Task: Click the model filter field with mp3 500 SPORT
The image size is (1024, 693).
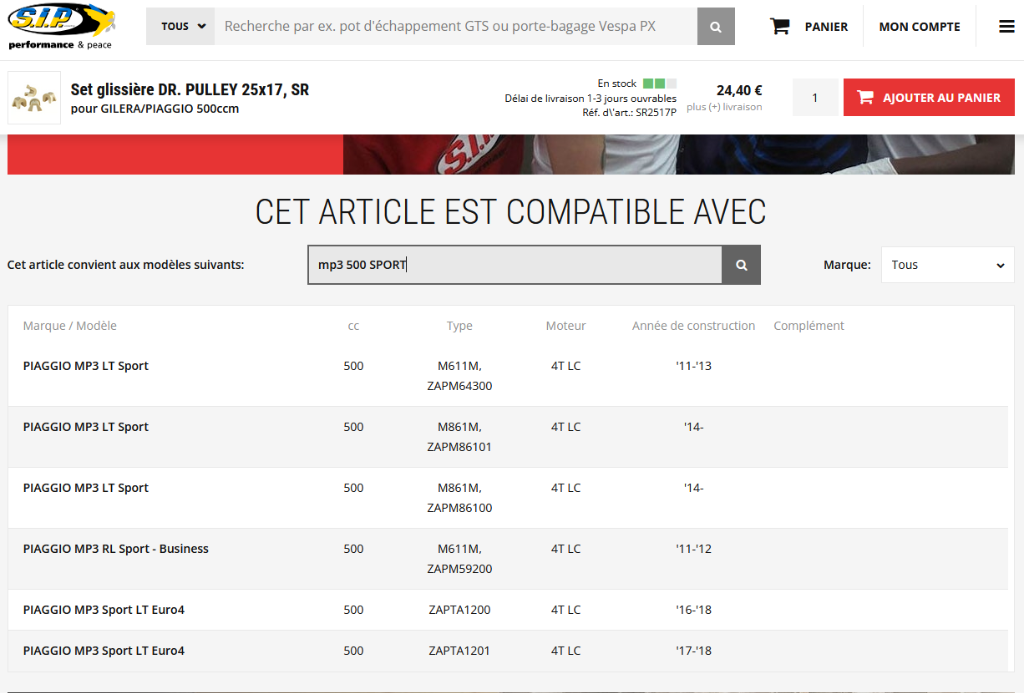Action: pos(514,265)
